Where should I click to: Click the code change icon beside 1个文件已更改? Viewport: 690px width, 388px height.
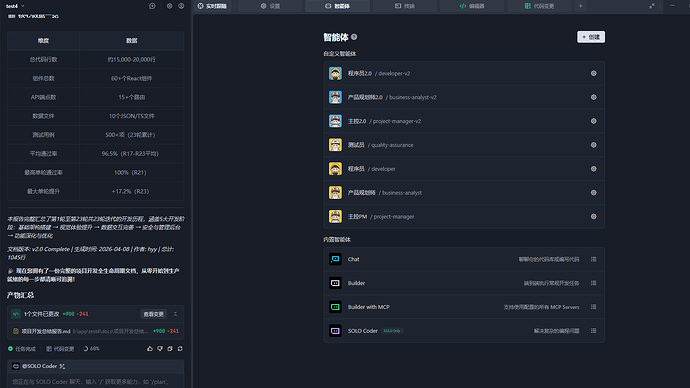click(16, 314)
